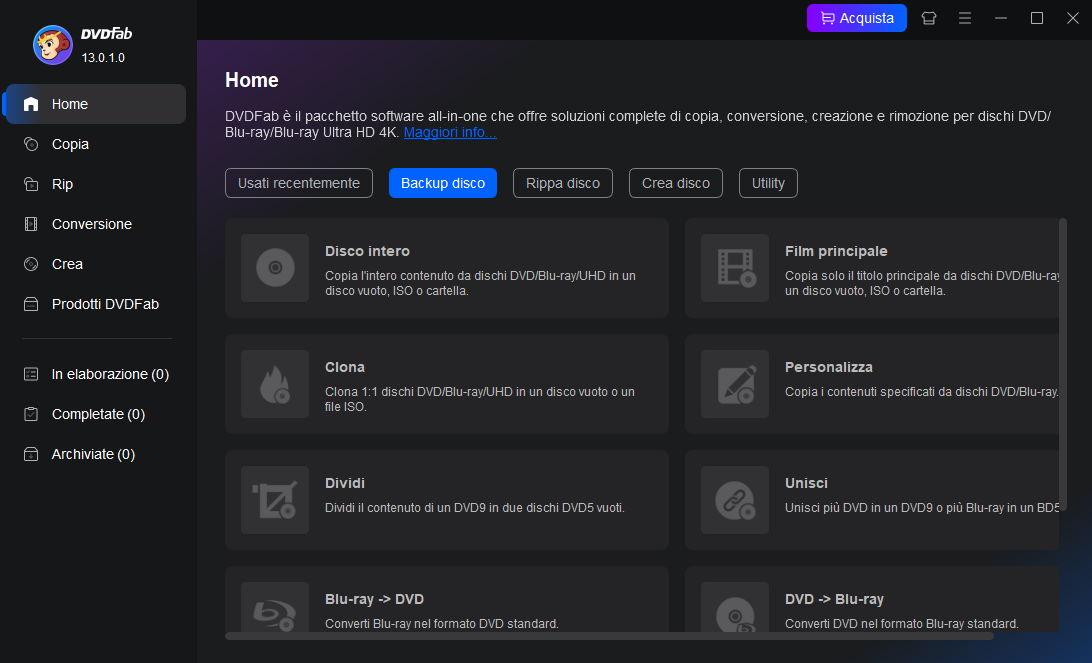
Task: Choose the Dividi title
Action: 345,483
